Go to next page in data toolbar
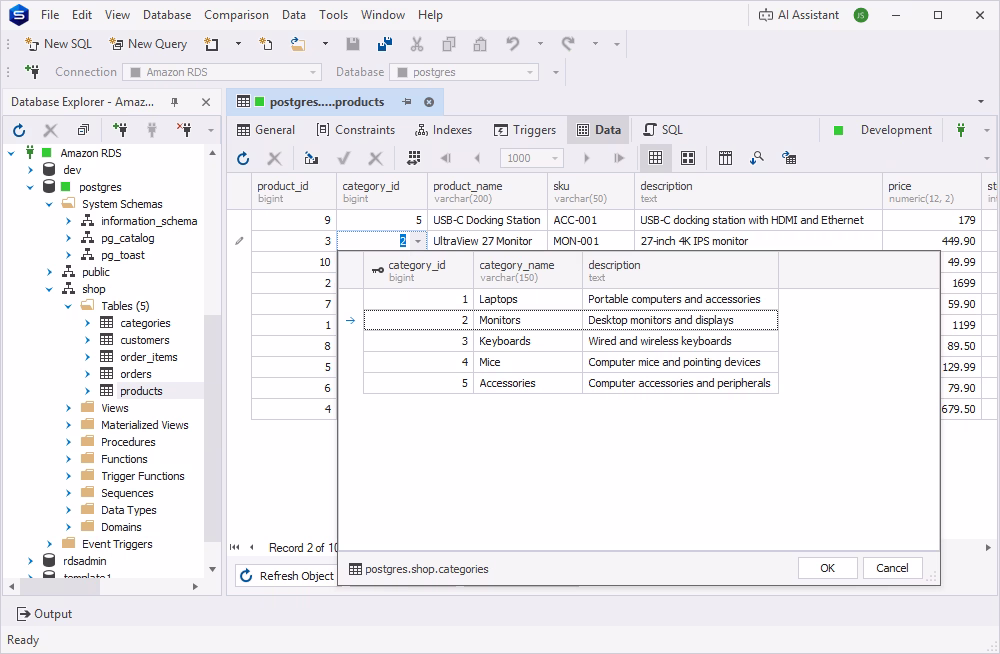This screenshot has width=1000, height=654. tap(587, 158)
